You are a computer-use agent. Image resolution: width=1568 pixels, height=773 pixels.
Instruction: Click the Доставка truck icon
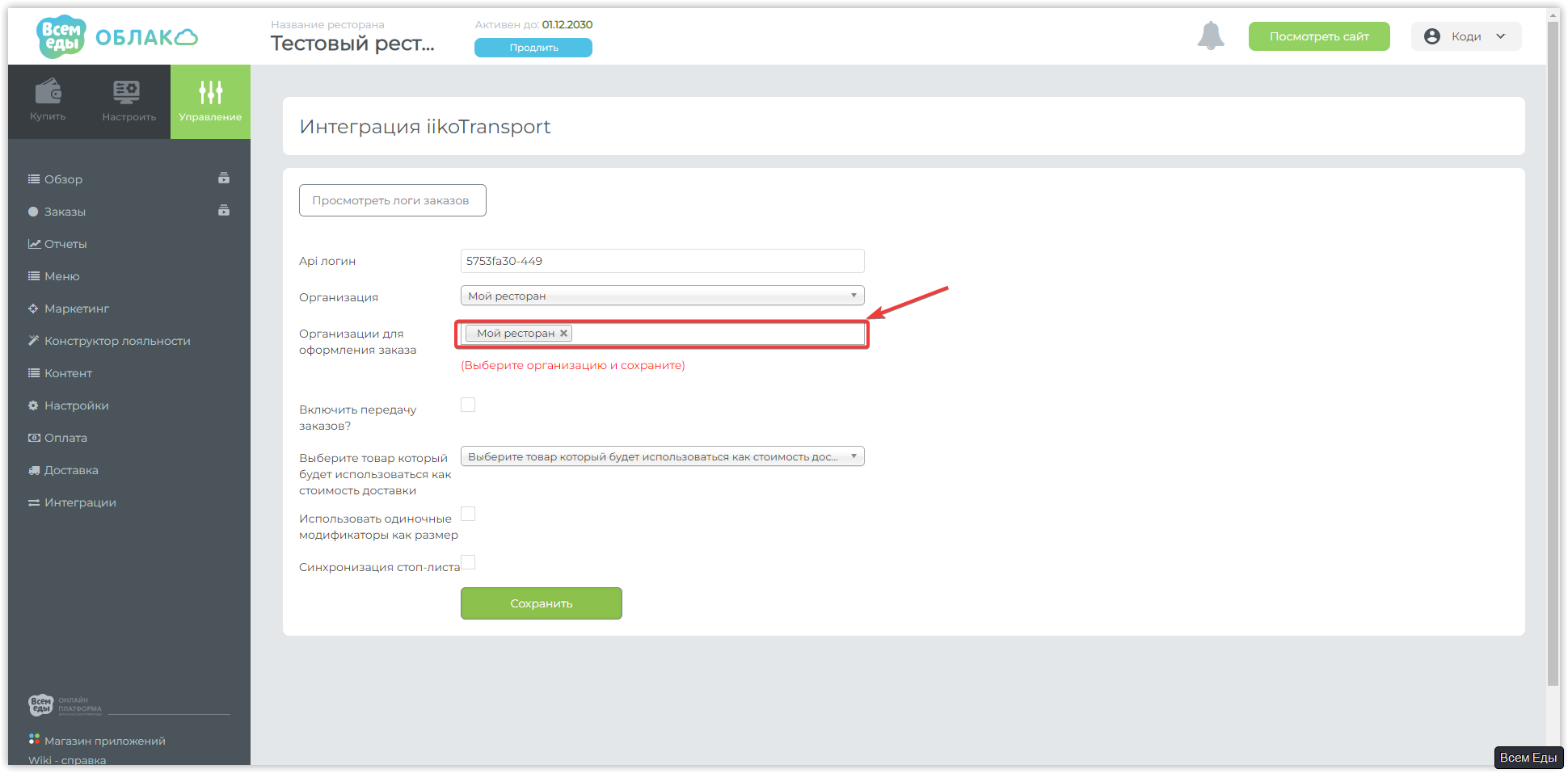tap(34, 470)
